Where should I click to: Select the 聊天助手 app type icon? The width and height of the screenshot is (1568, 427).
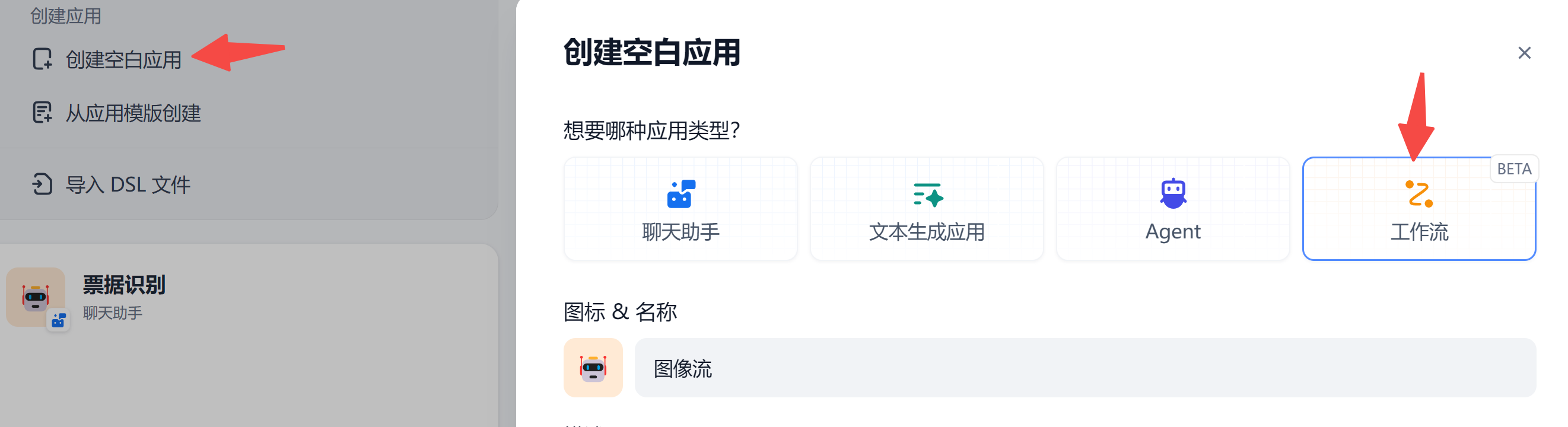pyautogui.click(x=680, y=193)
